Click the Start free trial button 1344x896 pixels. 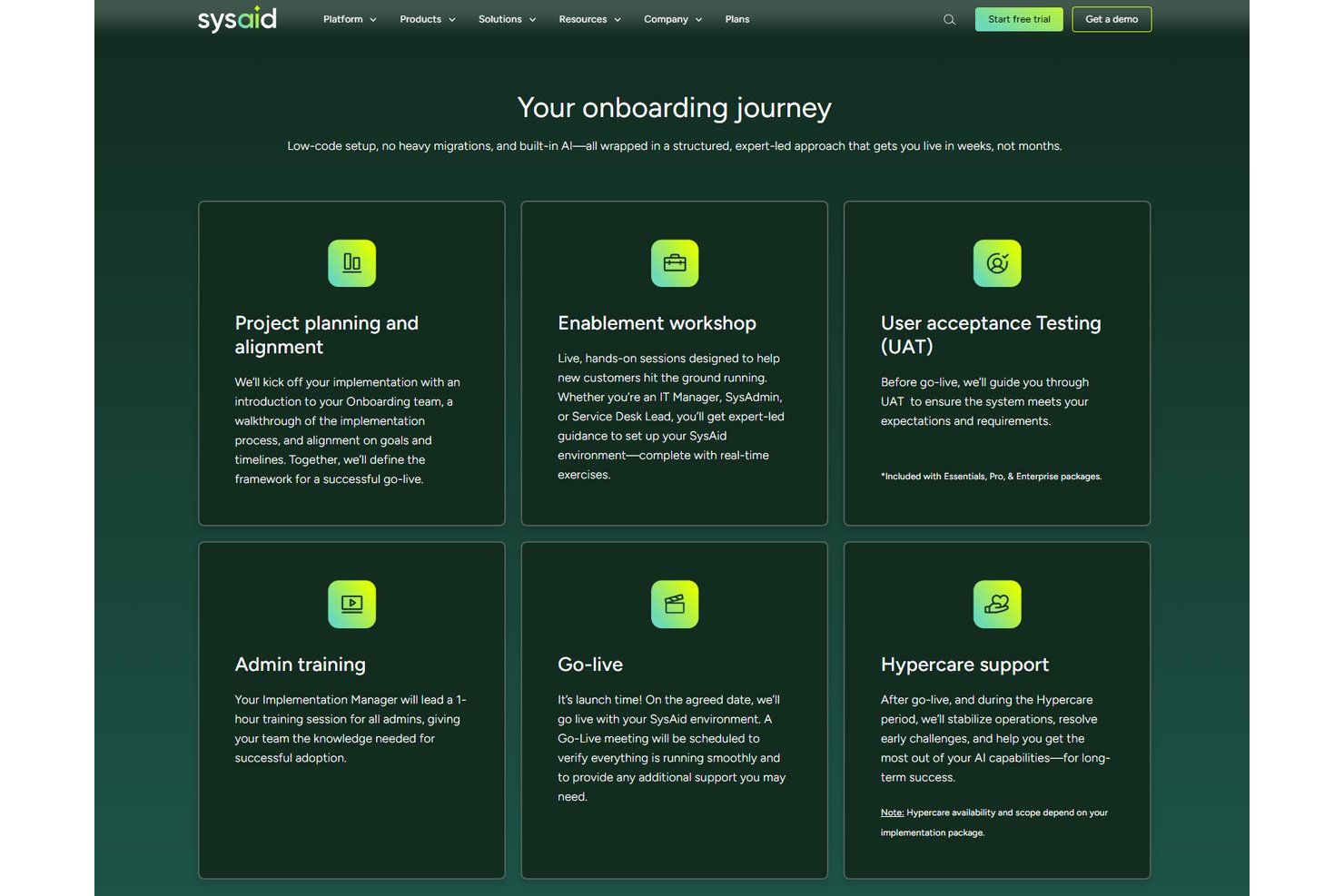1019,19
